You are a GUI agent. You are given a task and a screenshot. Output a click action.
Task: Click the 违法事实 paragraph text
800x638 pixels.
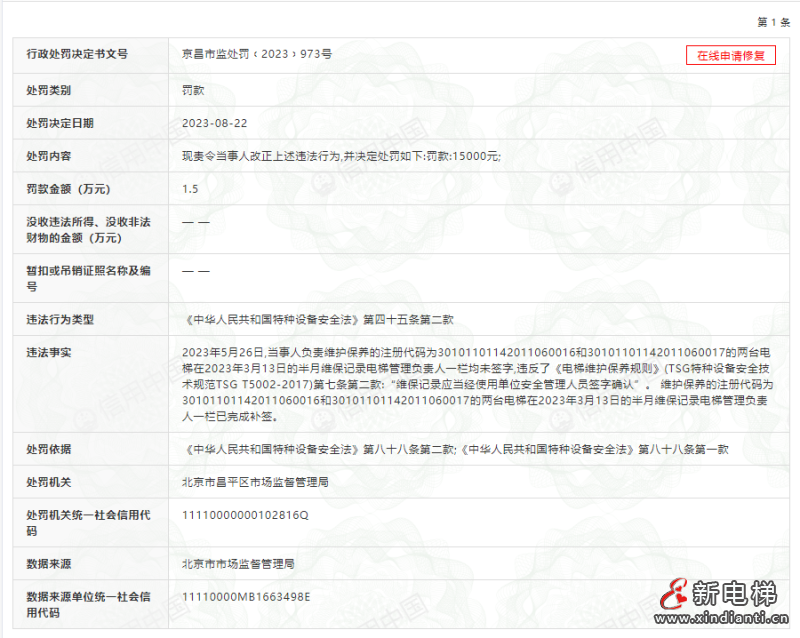click(x=478, y=384)
